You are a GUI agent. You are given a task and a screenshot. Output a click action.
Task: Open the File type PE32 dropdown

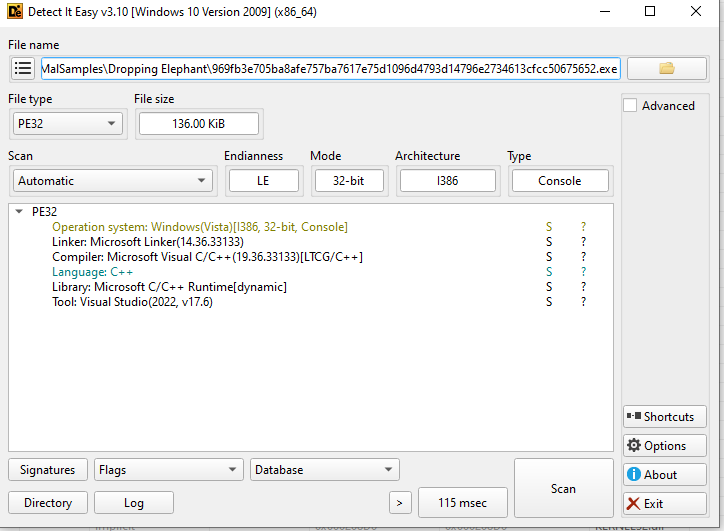[67, 124]
